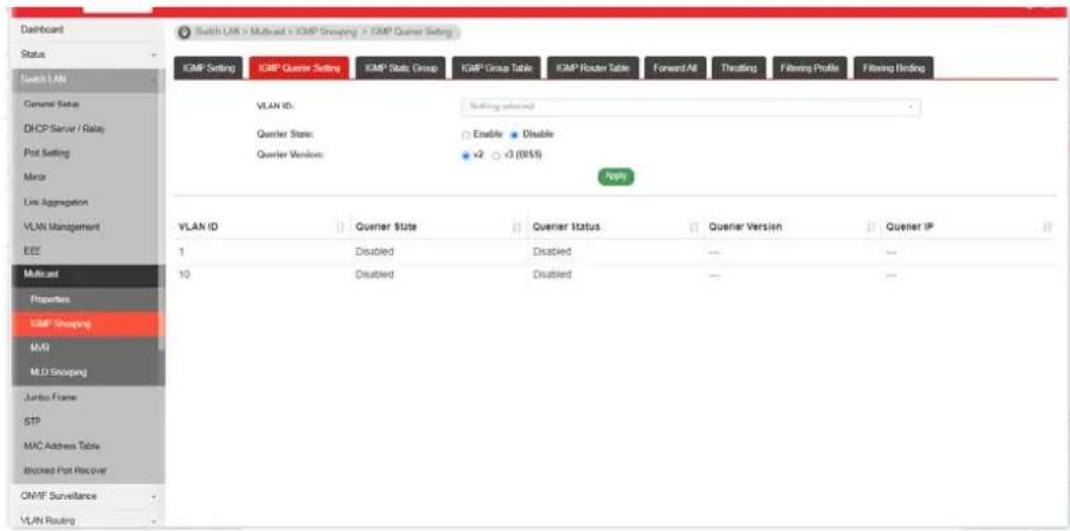Open Filtering Profile tab
The image size is (1070, 531).
(809, 68)
